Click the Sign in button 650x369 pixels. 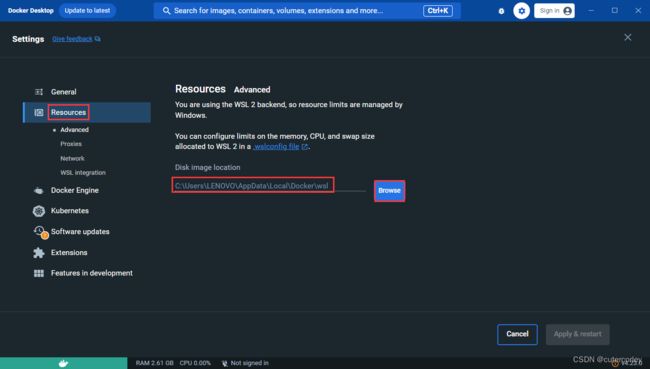(x=554, y=11)
